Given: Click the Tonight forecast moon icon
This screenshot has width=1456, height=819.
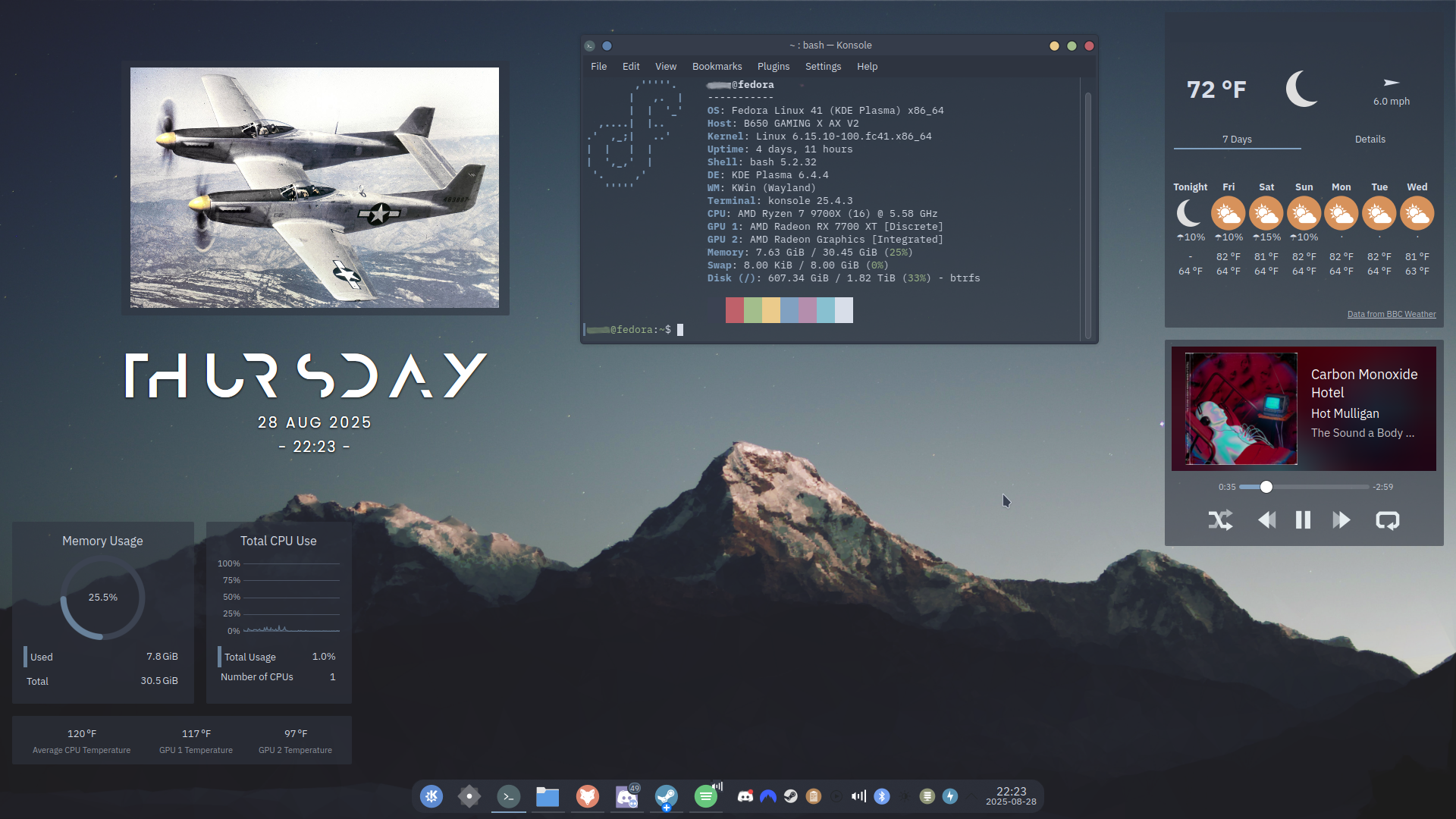Looking at the screenshot, I should (1190, 213).
